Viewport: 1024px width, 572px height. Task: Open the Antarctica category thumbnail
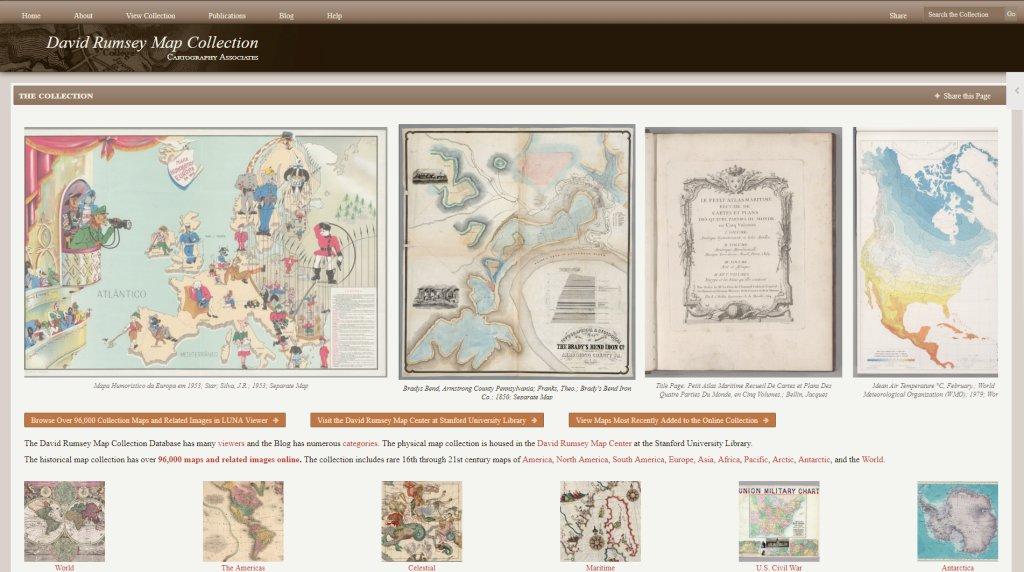tap(957, 522)
